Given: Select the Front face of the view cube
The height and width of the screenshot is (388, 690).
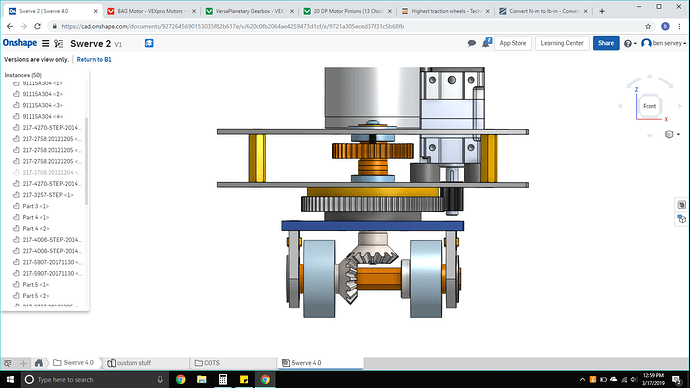Looking at the screenshot, I should pyautogui.click(x=650, y=106).
